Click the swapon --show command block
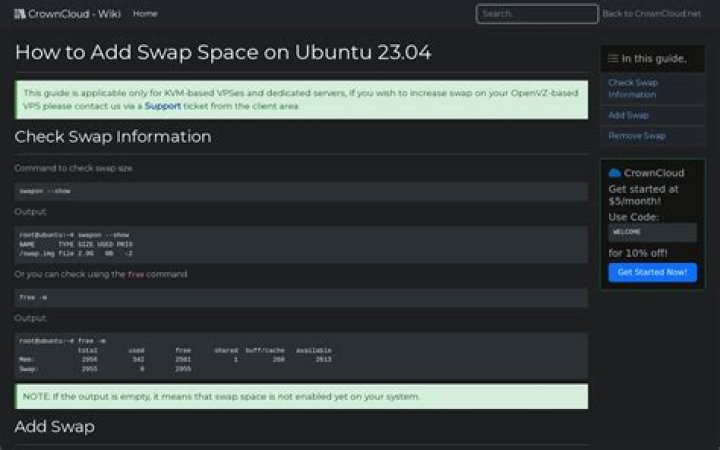Viewport: 720px width, 450px height. point(301,191)
